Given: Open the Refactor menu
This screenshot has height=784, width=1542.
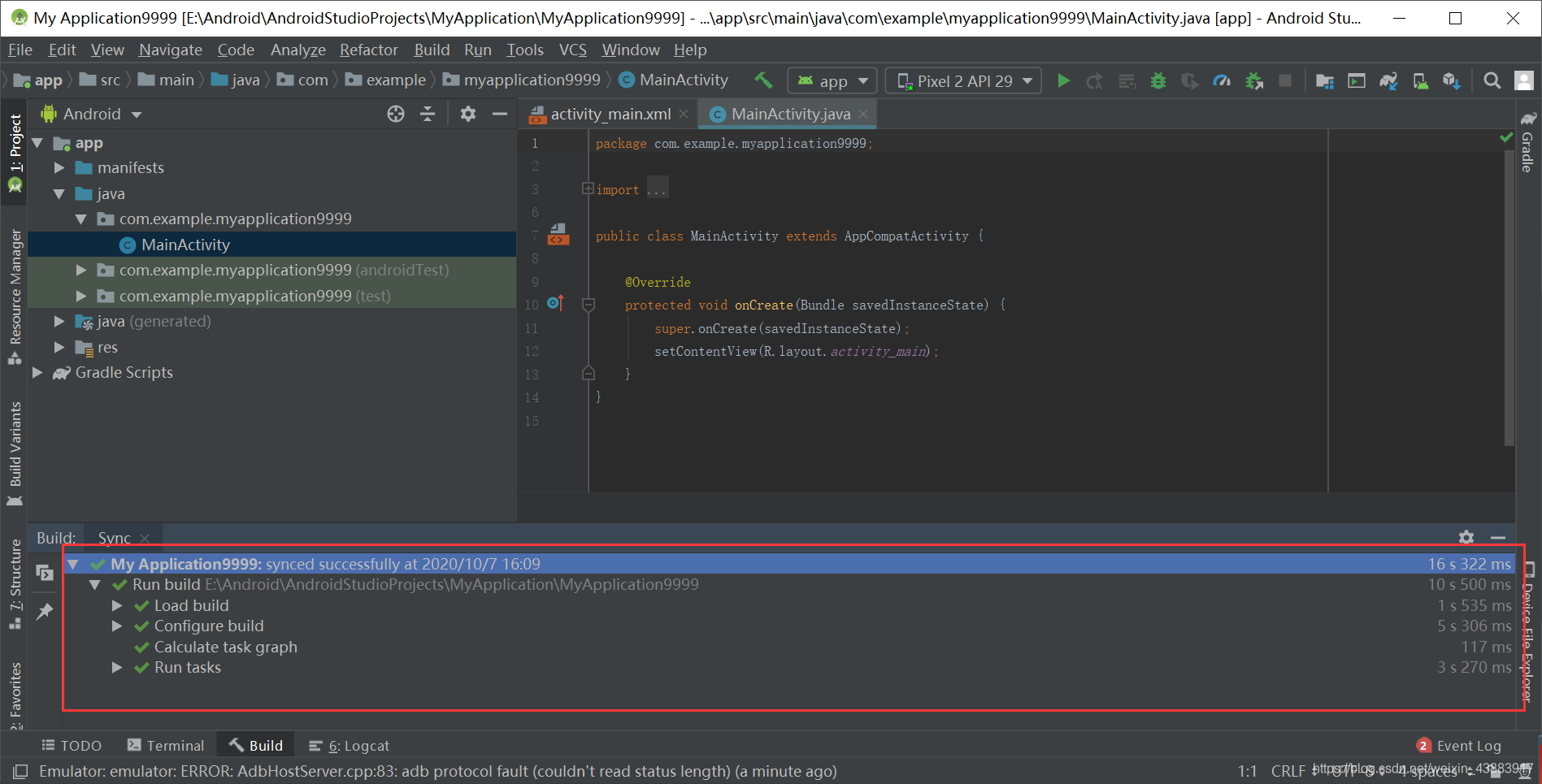Looking at the screenshot, I should [x=367, y=50].
